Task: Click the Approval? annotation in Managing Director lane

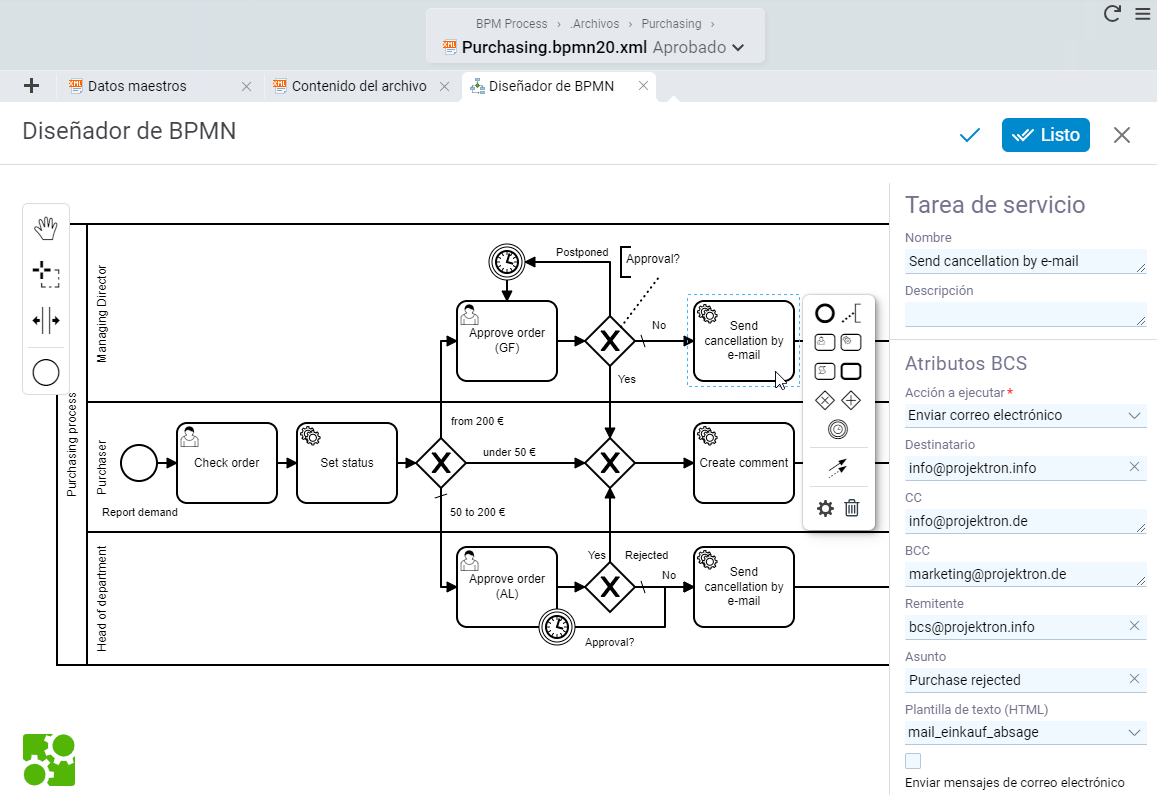Action: (x=652, y=259)
